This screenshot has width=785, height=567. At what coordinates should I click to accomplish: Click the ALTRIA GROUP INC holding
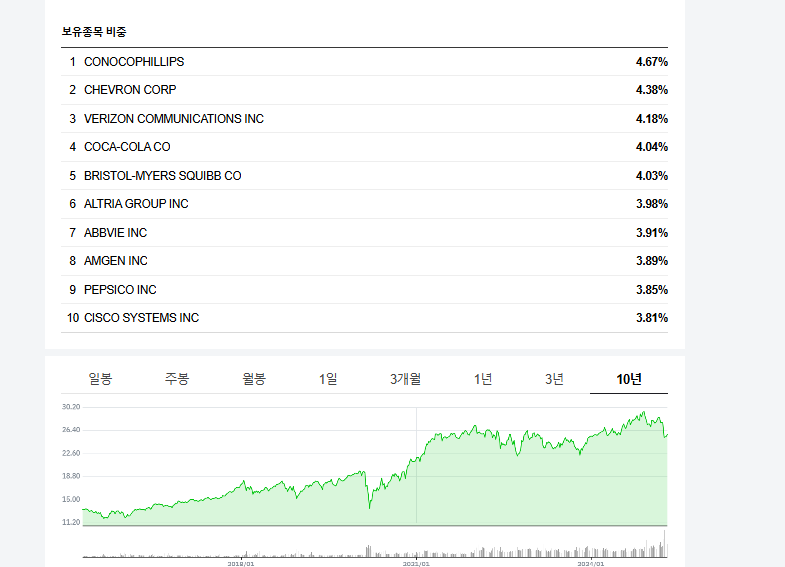(136, 204)
